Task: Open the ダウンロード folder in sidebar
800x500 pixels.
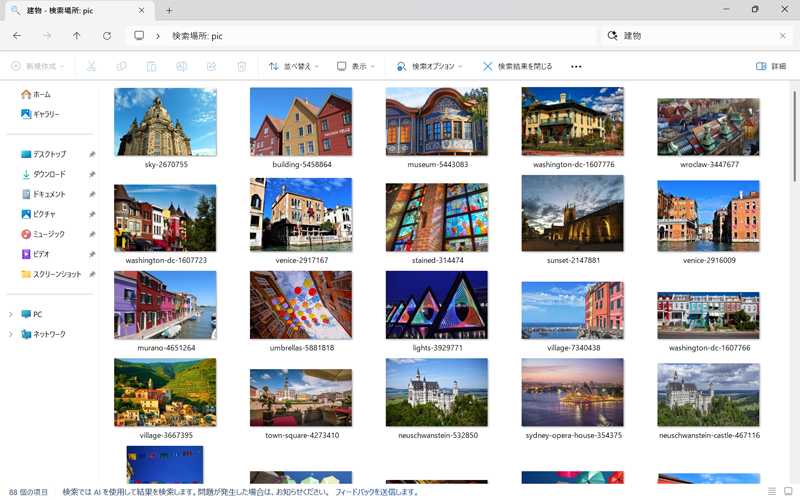Action: [49, 174]
